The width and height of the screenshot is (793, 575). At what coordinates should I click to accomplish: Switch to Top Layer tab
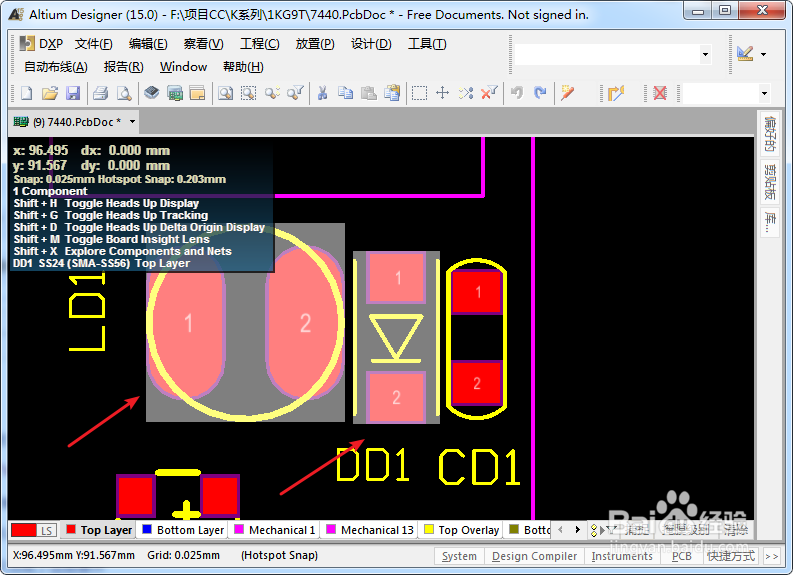point(99,530)
